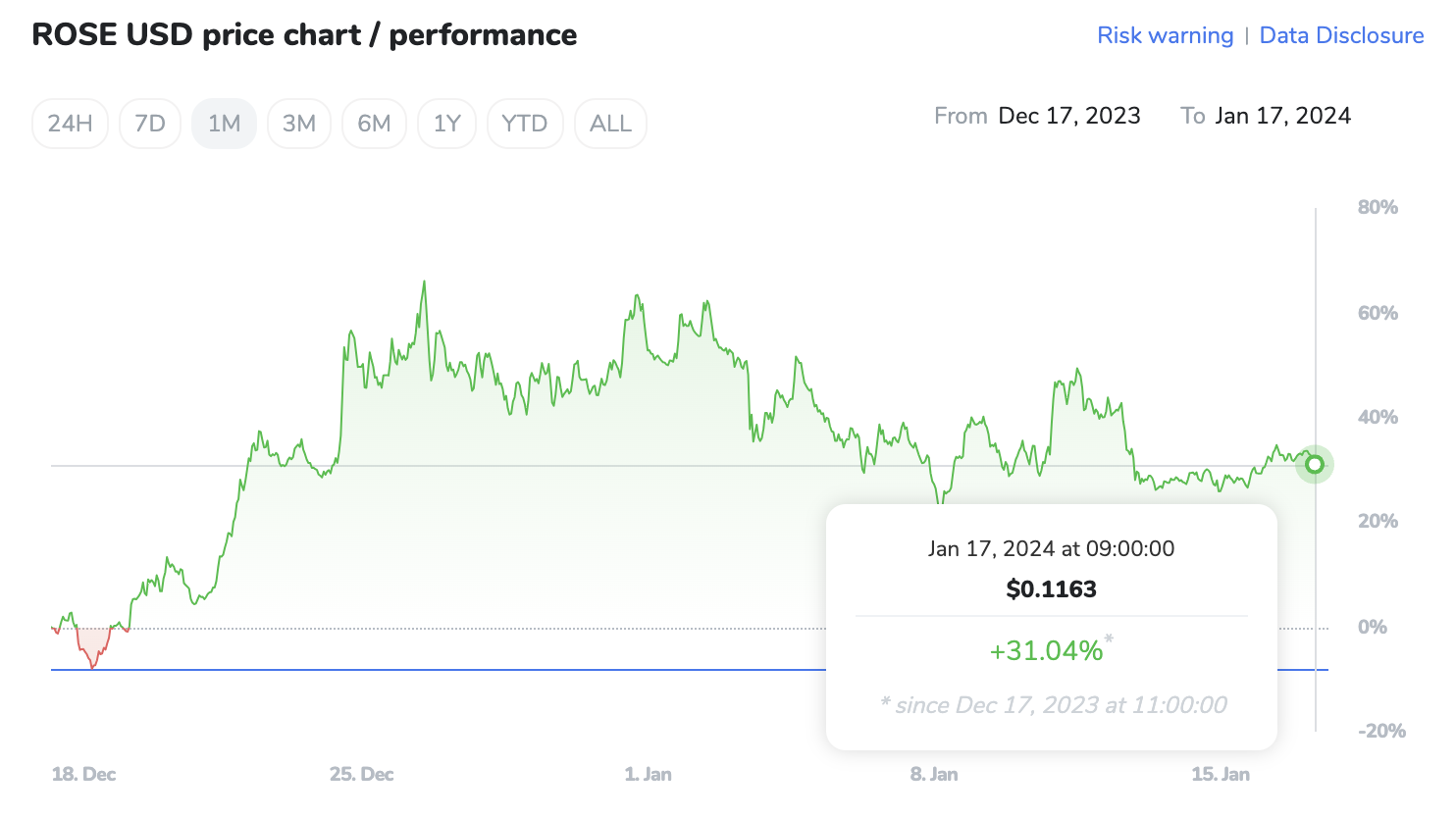Click the $0.1163 price in tooltip
Screen dimensions: 1456x818
pos(1051,588)
